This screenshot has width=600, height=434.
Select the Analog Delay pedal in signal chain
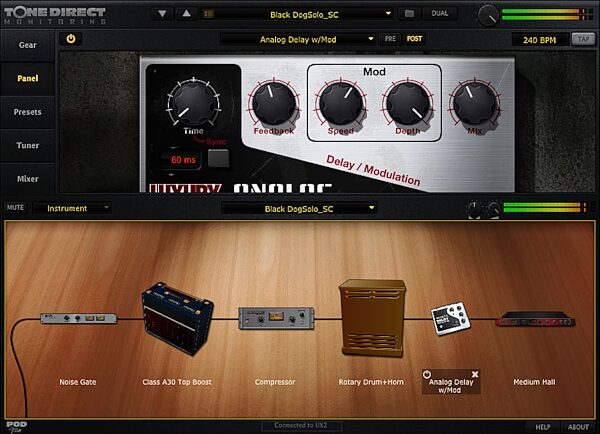(451, 319)
